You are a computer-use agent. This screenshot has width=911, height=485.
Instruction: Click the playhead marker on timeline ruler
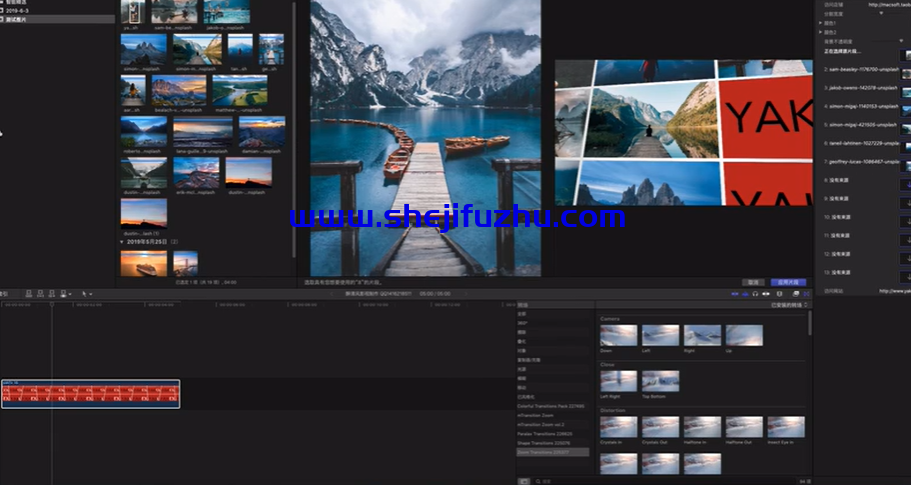52,304
